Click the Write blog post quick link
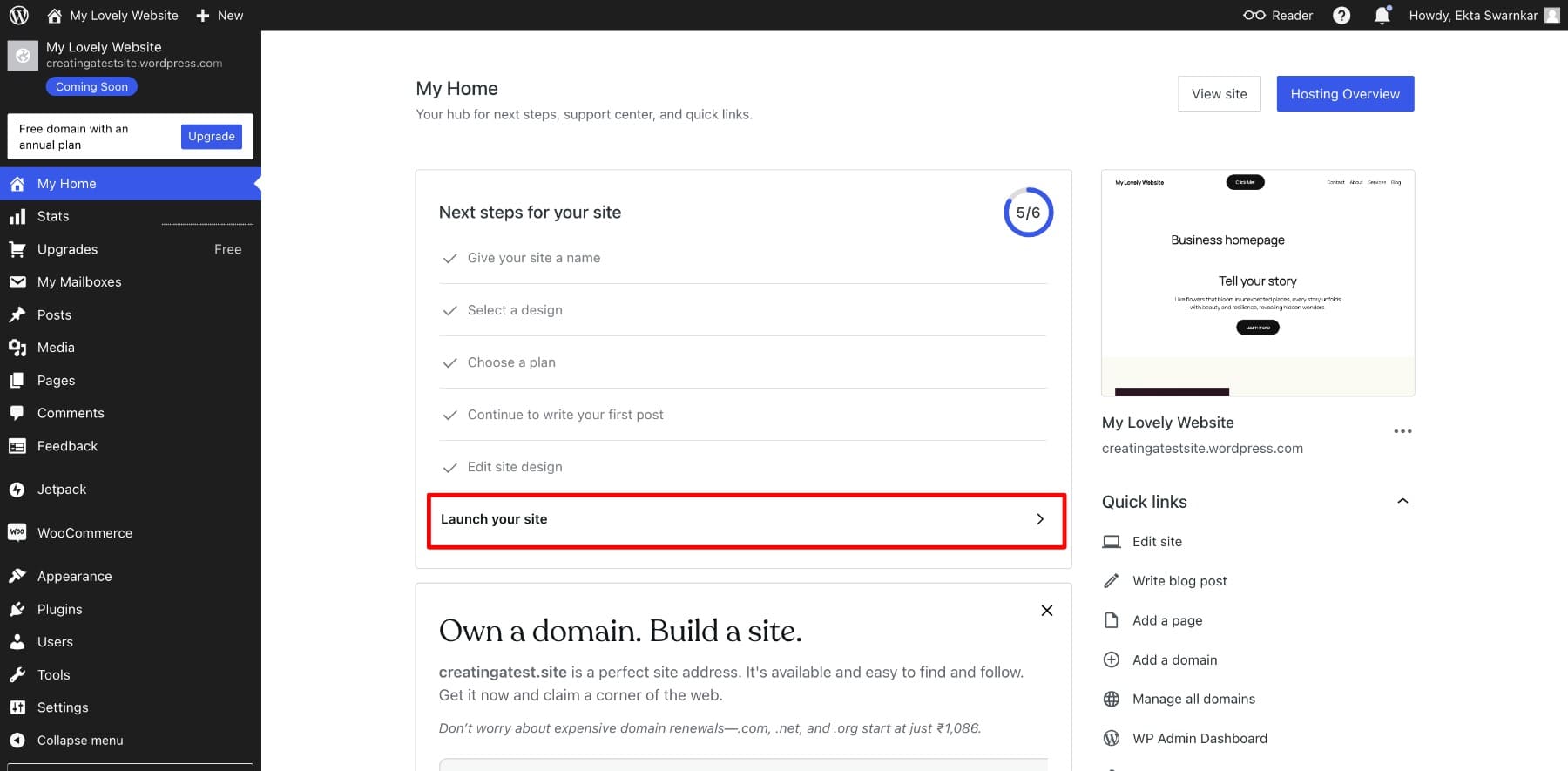The height and width of the screenshot is (771, 1568). [x=1179, y=581]
